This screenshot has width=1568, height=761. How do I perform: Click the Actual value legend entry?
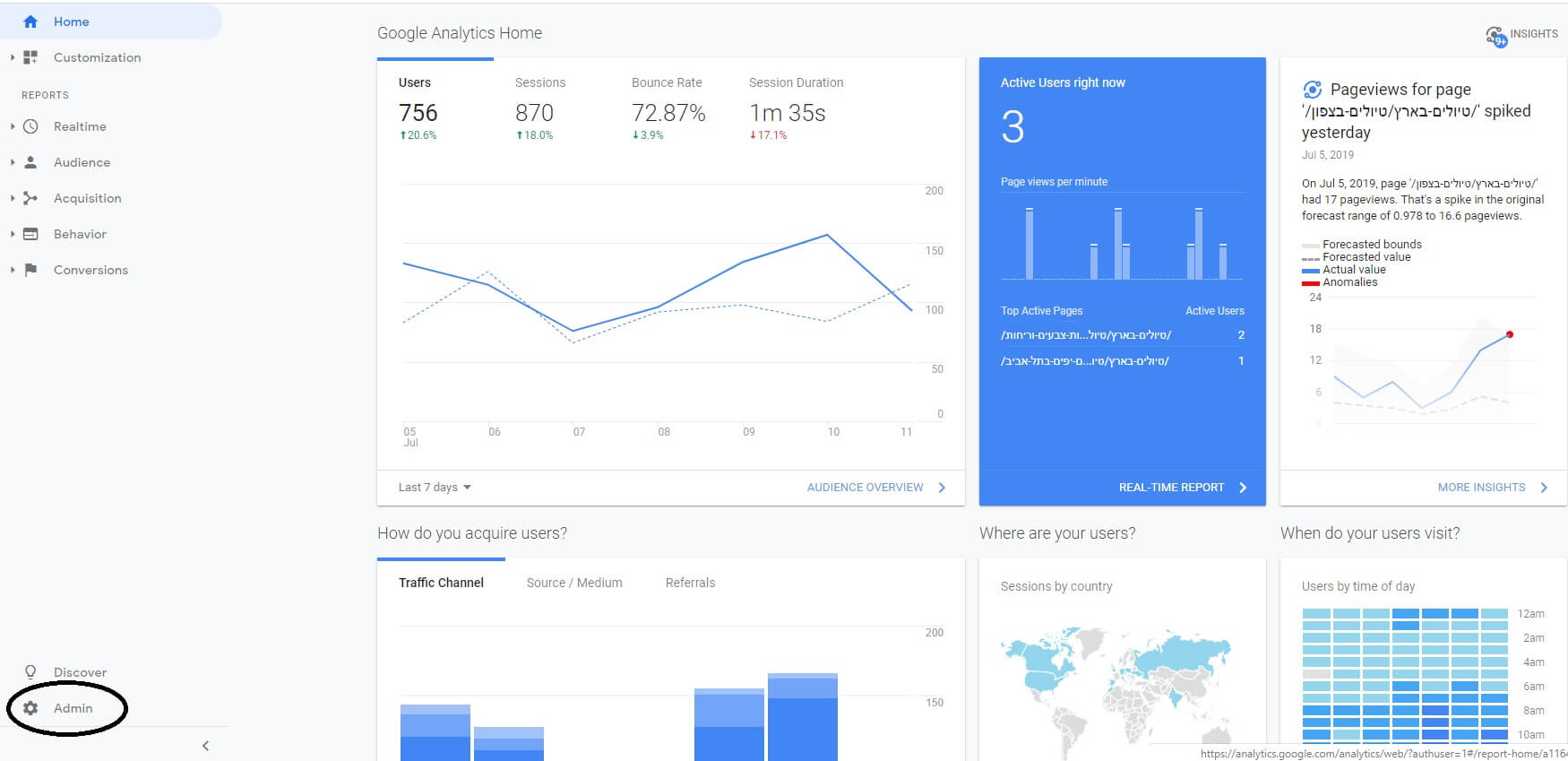tap(1344, 270)
